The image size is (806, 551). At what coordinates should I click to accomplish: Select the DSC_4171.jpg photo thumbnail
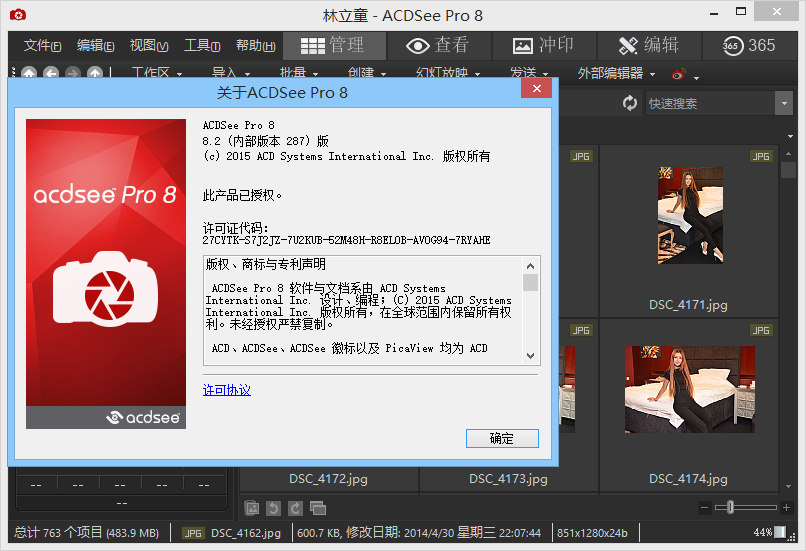(690, 215)
